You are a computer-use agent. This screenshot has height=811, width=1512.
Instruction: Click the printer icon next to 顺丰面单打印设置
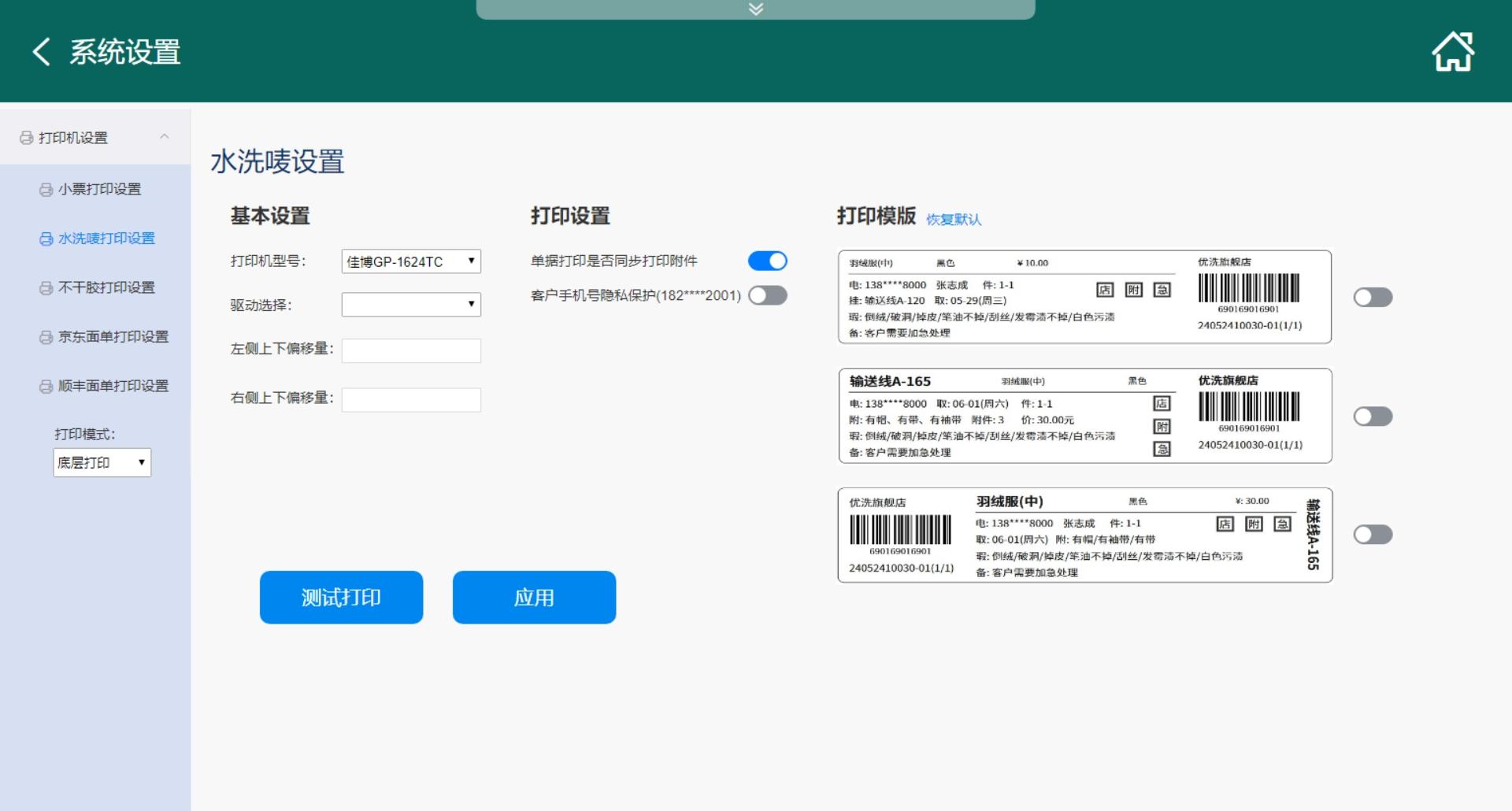46,387
